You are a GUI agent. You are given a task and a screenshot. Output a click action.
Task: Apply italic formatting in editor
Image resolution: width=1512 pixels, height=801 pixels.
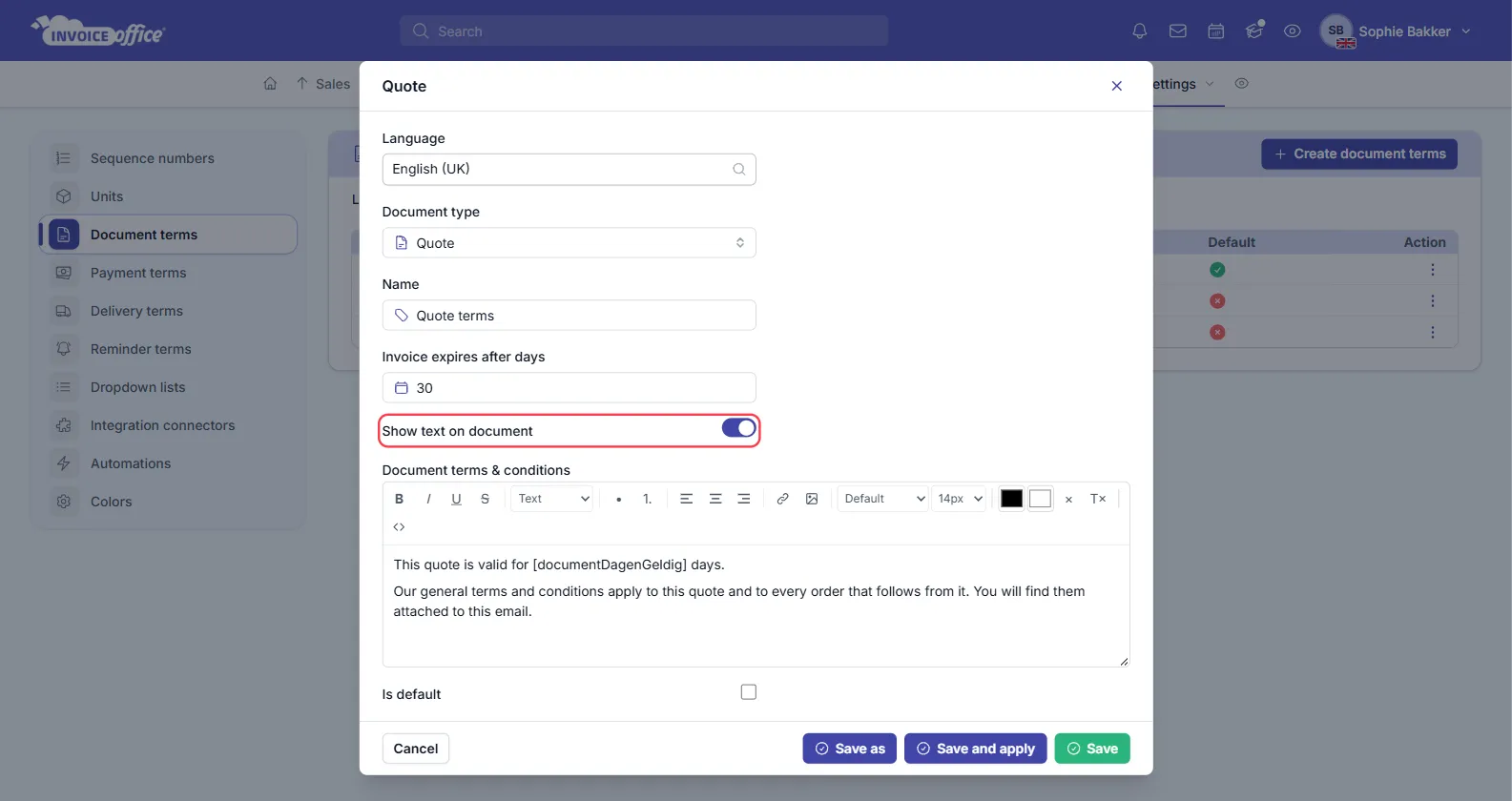(428, 499)
